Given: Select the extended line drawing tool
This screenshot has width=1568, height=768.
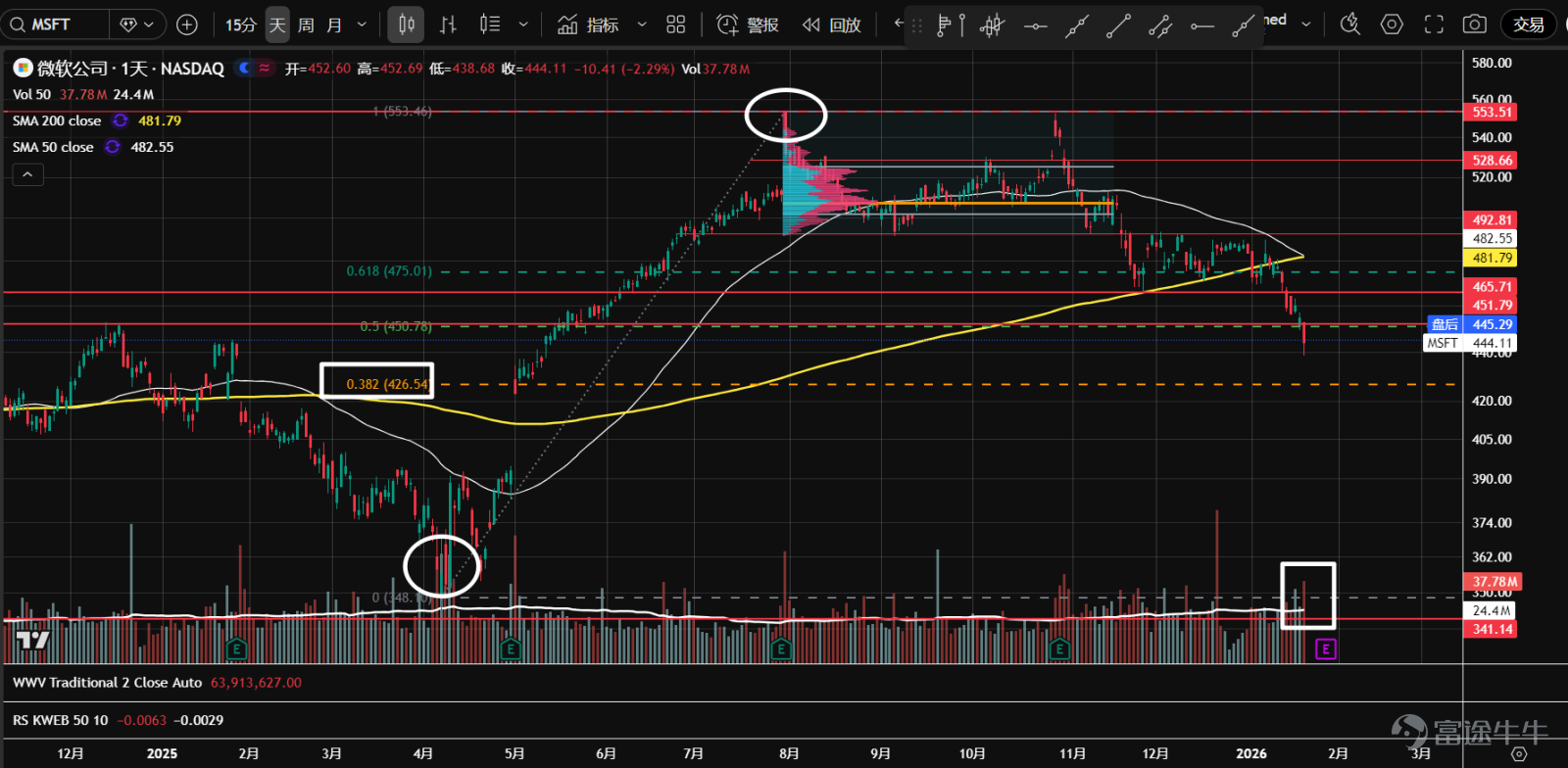Looking at the screenshot, I should click(x=1077, y=26).
